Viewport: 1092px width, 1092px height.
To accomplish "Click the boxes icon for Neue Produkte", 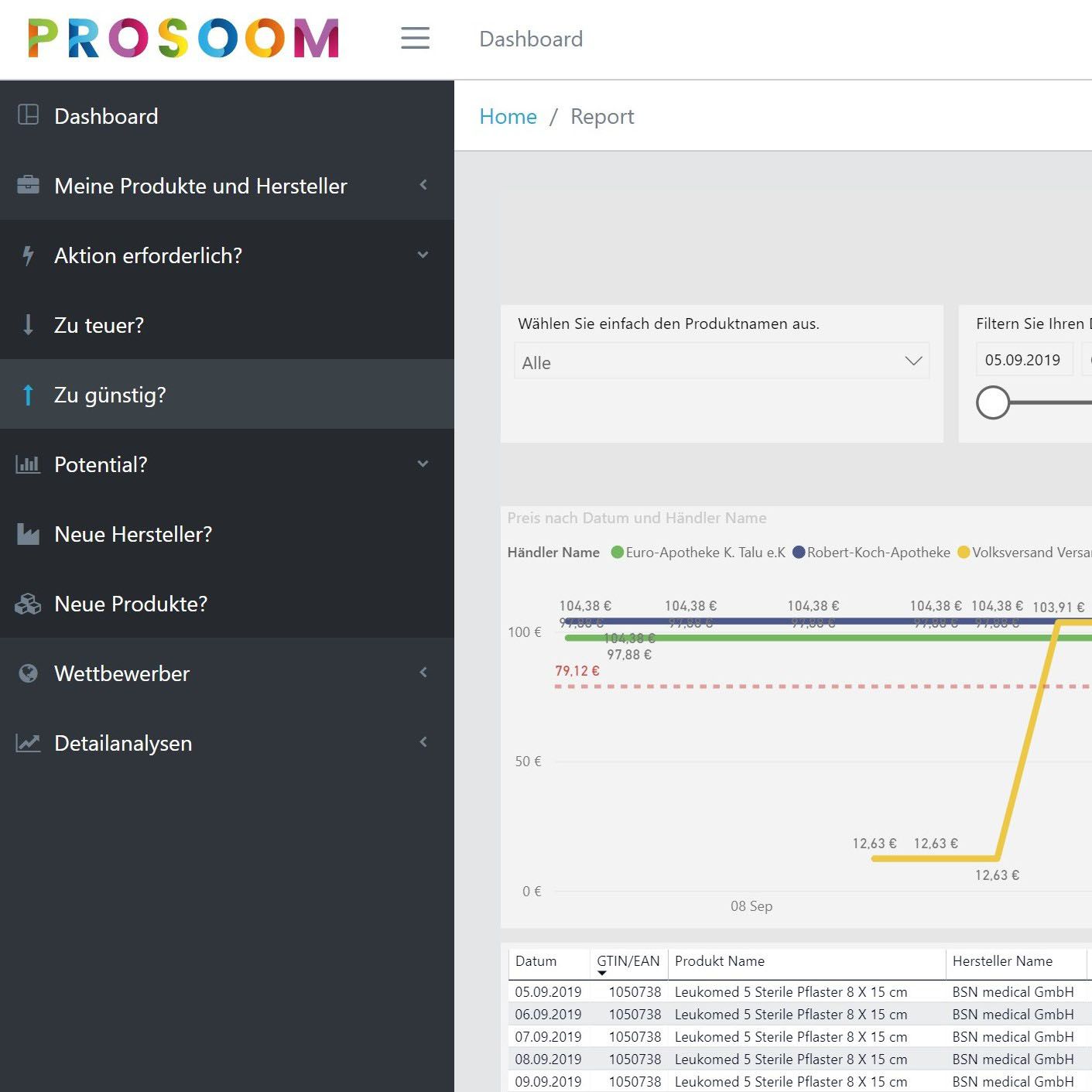I will click(x=28, y=604).
